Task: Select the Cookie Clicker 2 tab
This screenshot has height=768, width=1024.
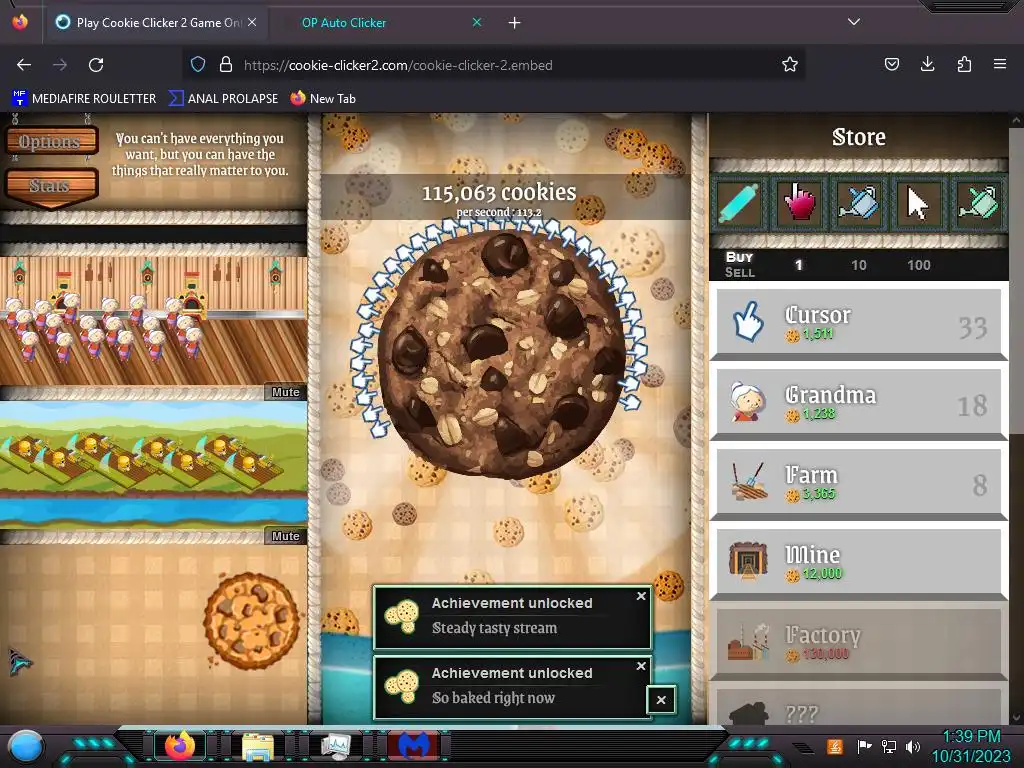Action: [157, 23]
